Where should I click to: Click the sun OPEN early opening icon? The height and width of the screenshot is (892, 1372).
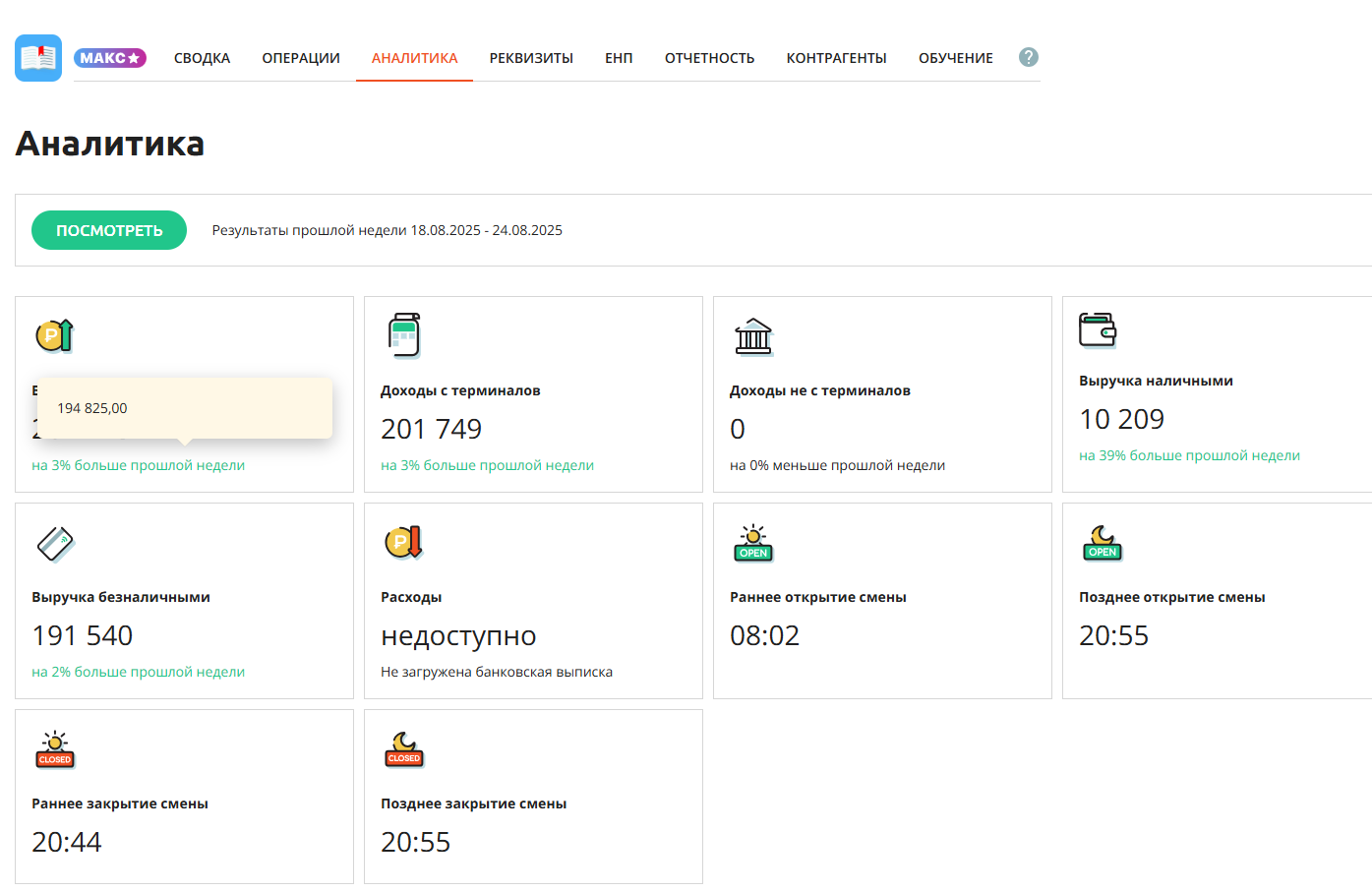pyautogui.click(x=753, y=543)
